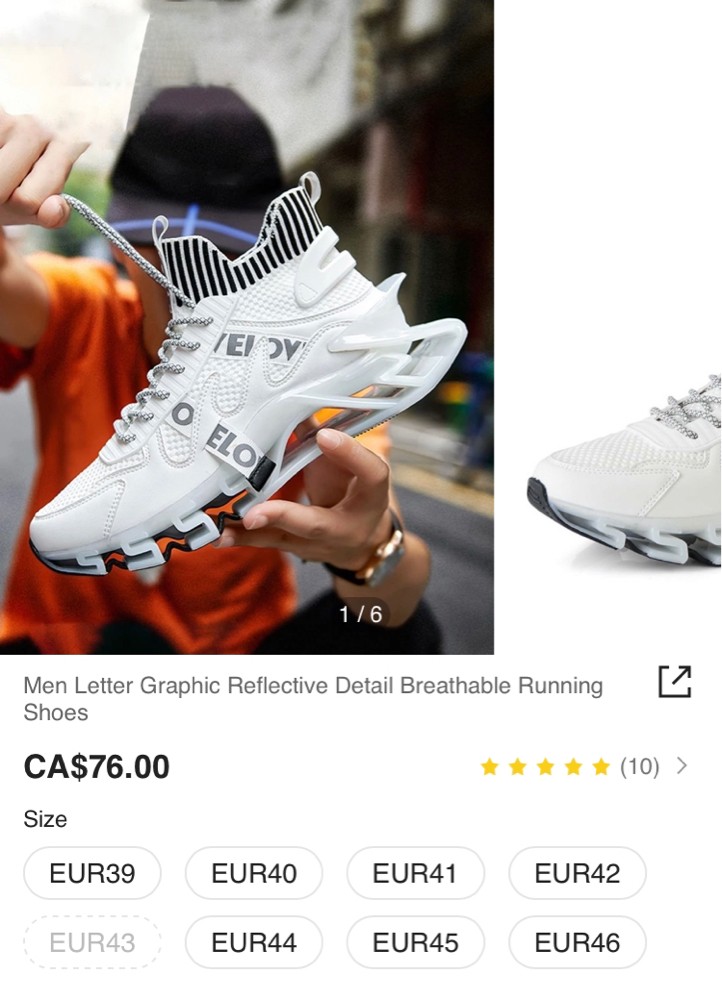722x1000 pixels.
Task: Open the (10) reviews count
Action: pos(640,766)
